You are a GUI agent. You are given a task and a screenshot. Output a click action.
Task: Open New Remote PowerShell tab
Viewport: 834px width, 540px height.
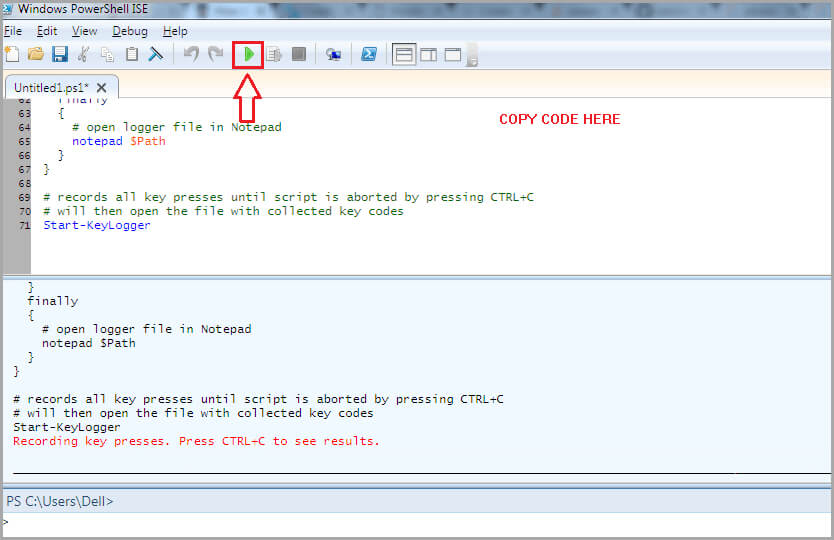(x=333, y=54)
